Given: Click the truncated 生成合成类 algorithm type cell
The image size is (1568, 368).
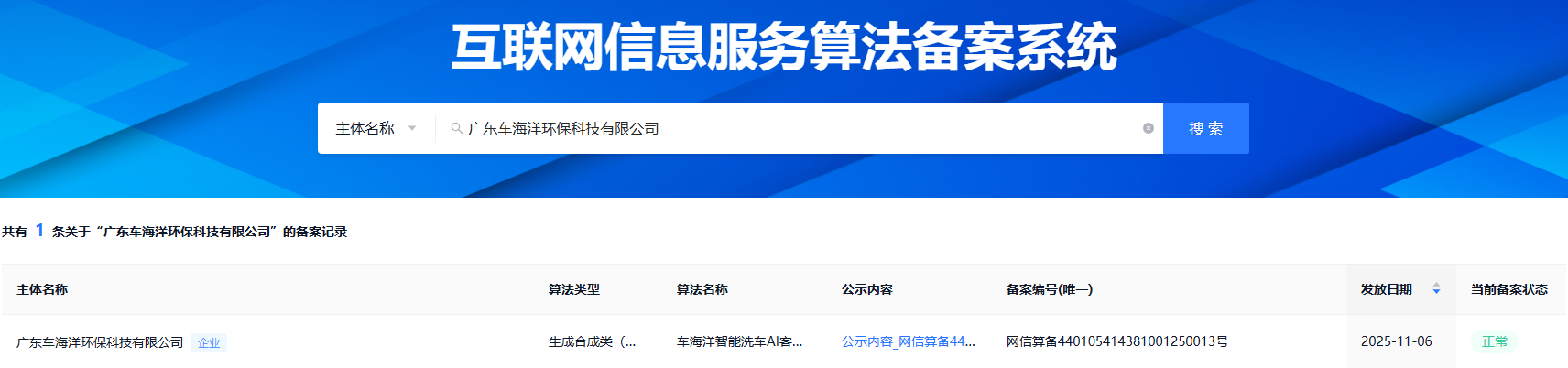Looking at the screenshot, I should point(592,341).
